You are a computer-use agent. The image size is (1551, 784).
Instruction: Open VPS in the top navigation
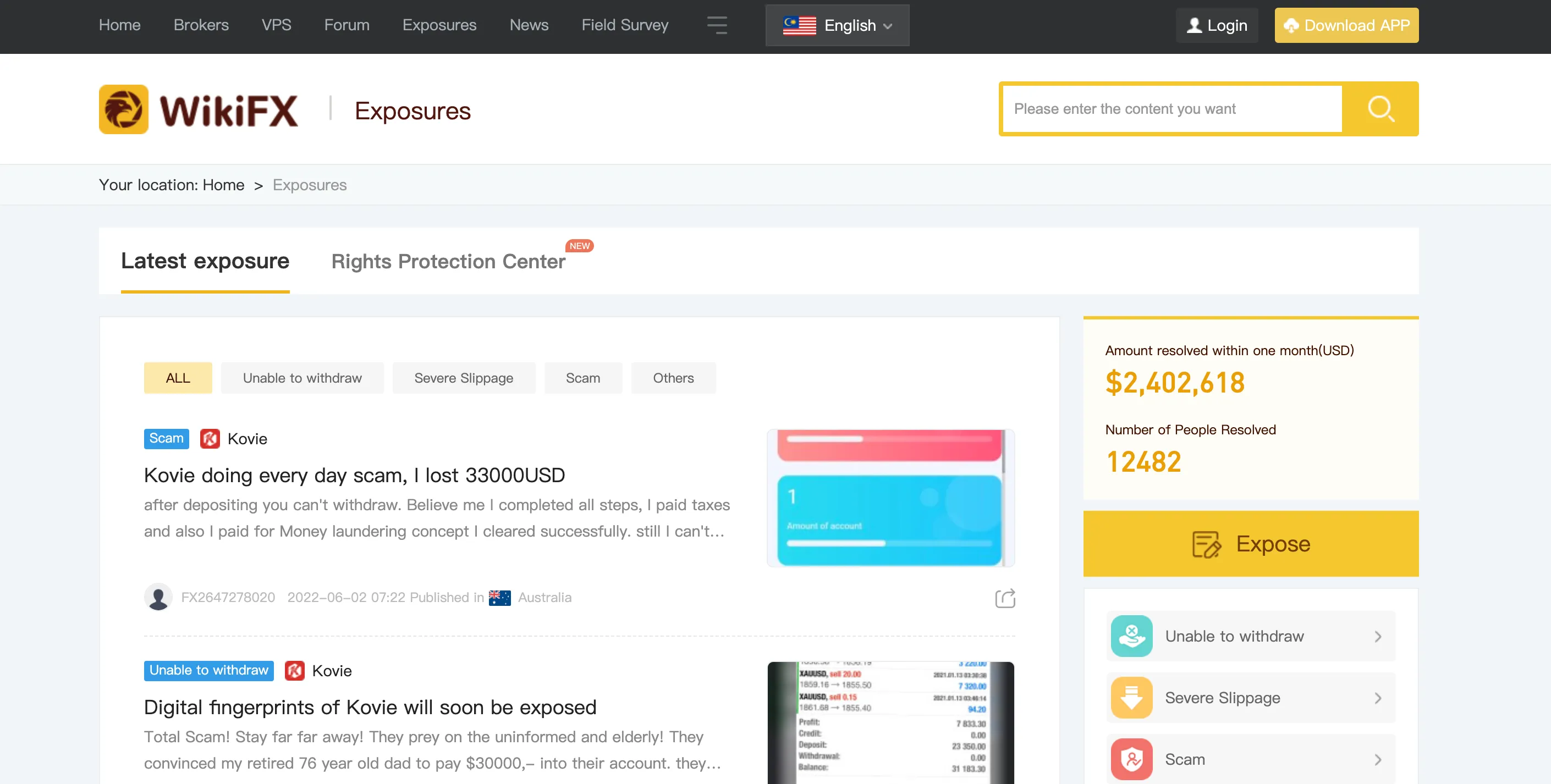click(x=276, y=25)
